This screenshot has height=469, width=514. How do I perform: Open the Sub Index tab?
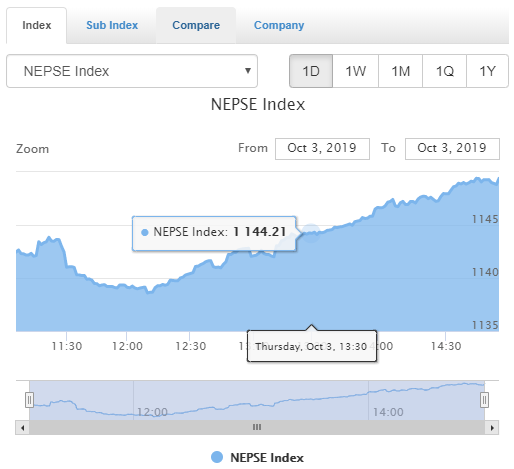112,25
